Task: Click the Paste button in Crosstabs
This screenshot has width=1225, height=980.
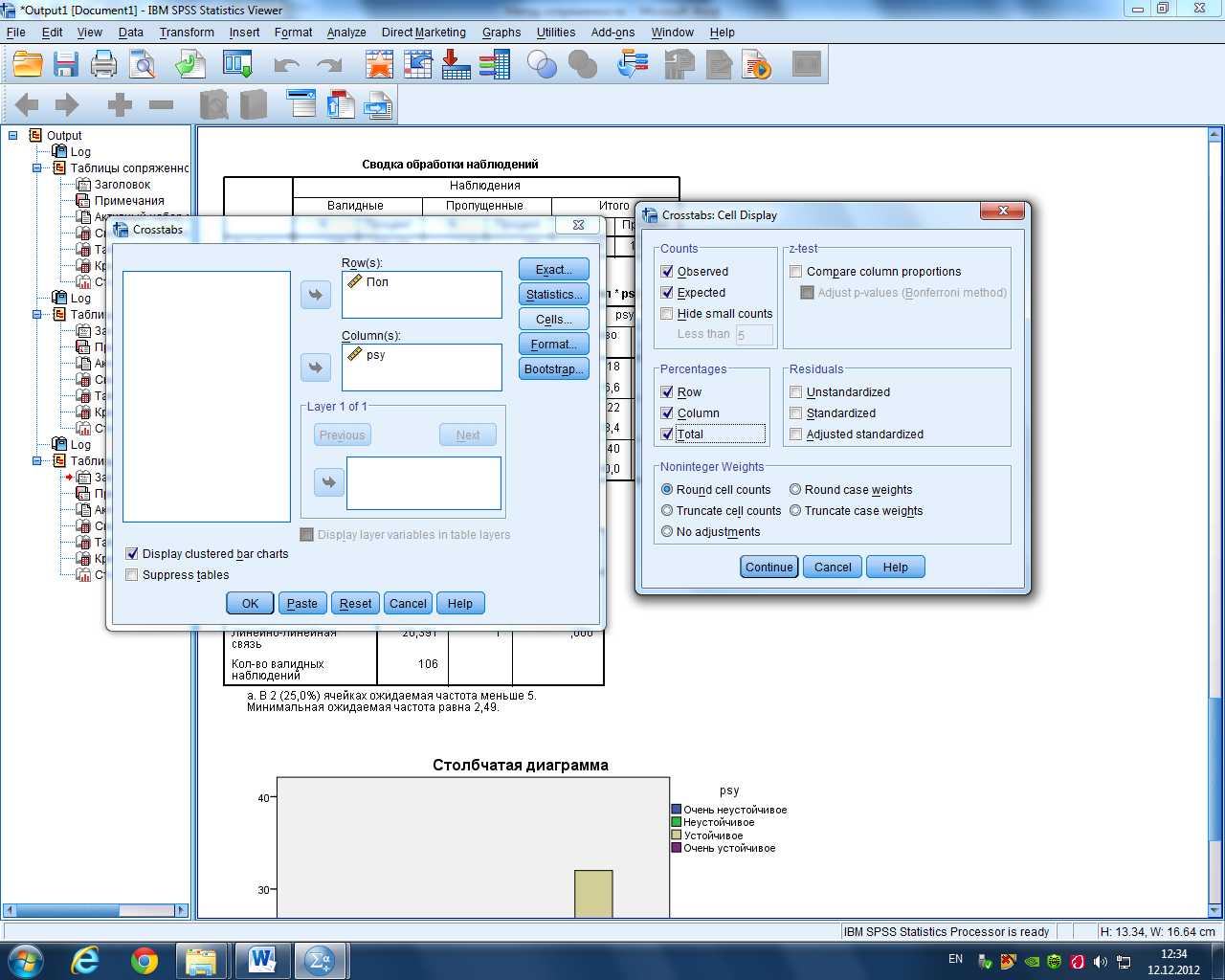Action: point(302,604)
